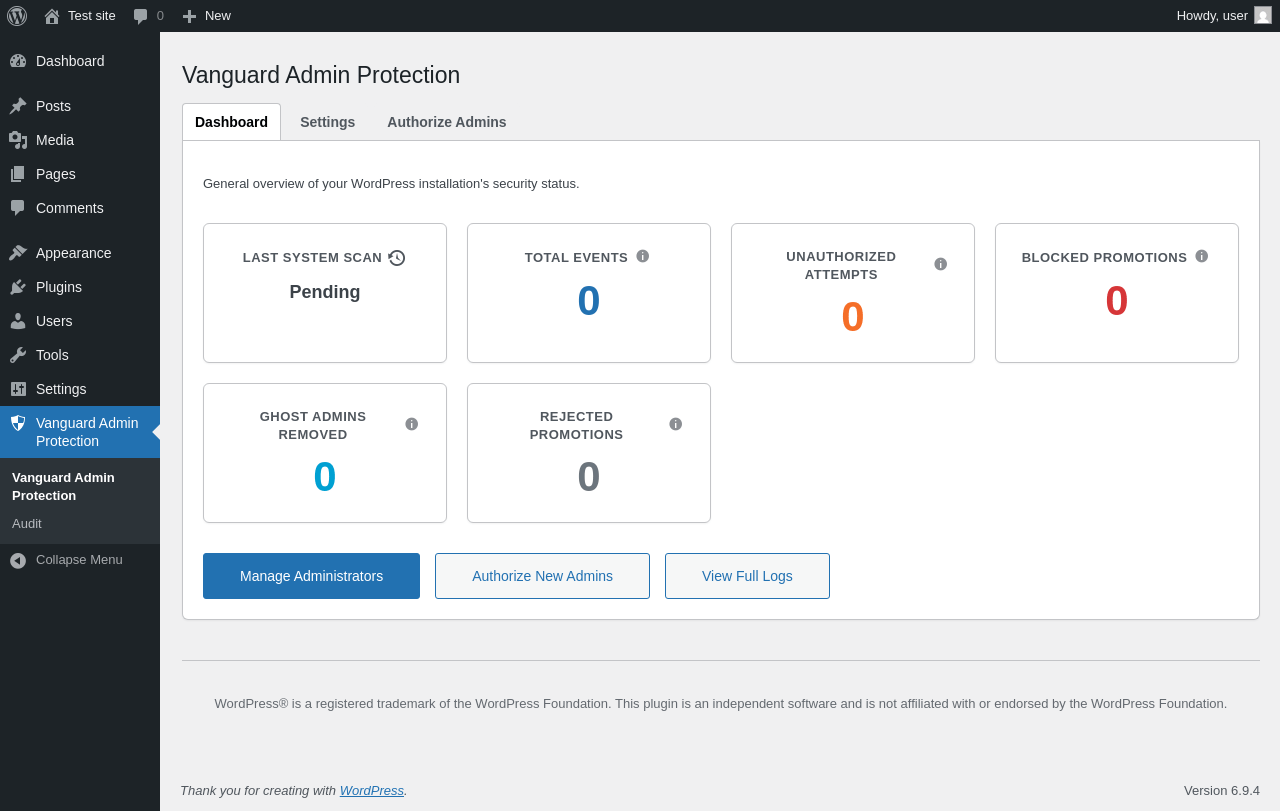Open Appearance in the sidebar menu
The image size is (1280, 811).
pos(80,253)
